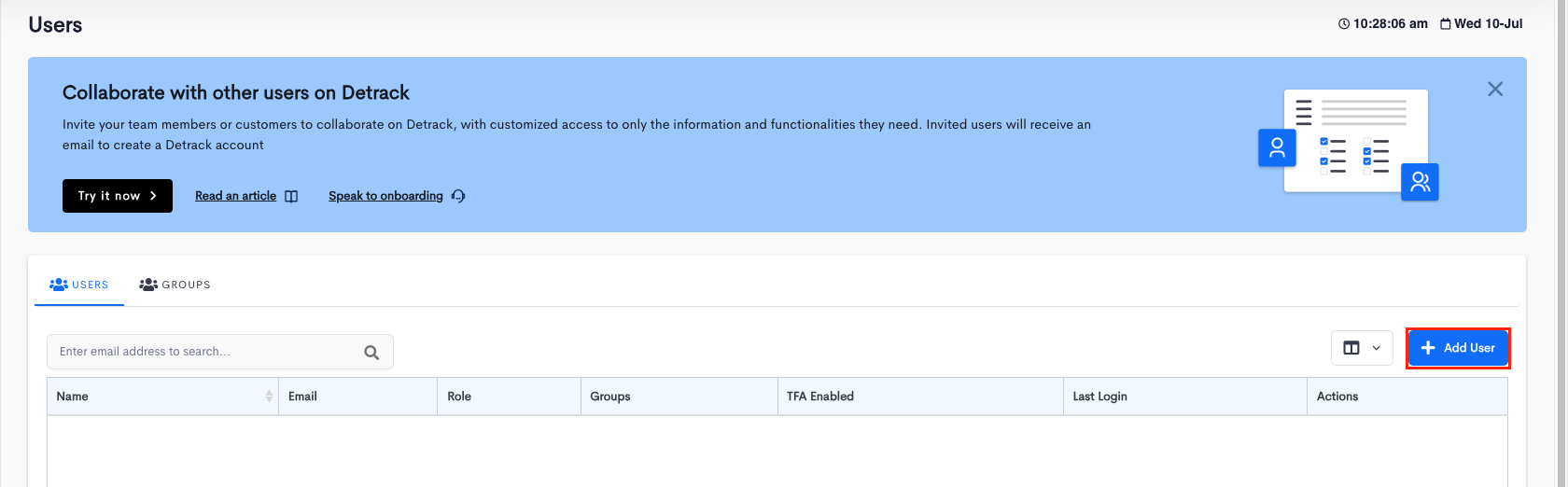Screen dimensions: 1568x487
Task: Open the column layout dropdown
Action: click(x=1362, y=348)
